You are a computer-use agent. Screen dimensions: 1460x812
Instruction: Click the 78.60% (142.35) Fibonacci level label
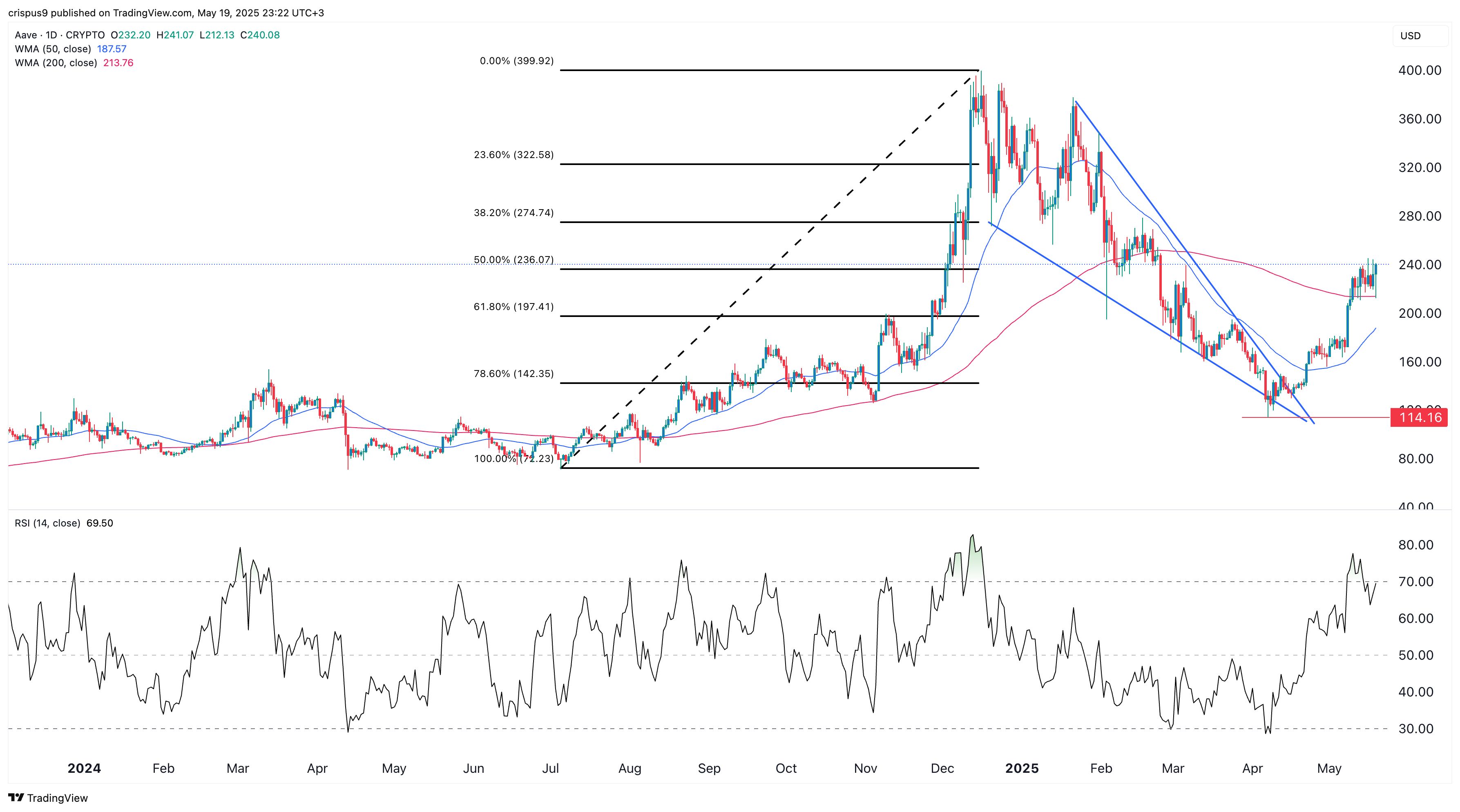coord(513,374)
